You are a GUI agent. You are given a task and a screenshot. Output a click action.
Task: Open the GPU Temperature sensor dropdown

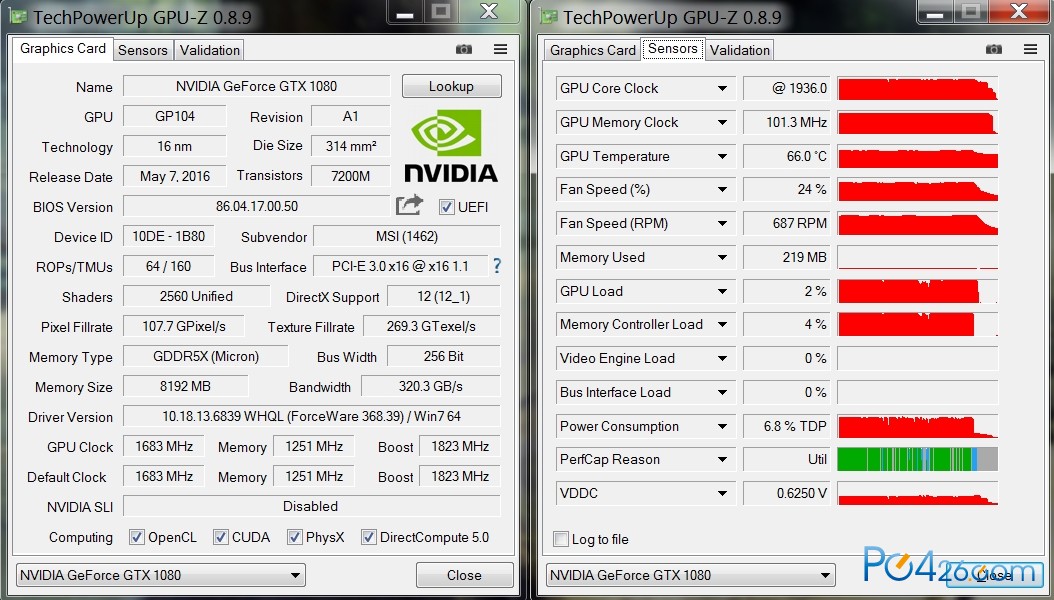tap(722, 156)
